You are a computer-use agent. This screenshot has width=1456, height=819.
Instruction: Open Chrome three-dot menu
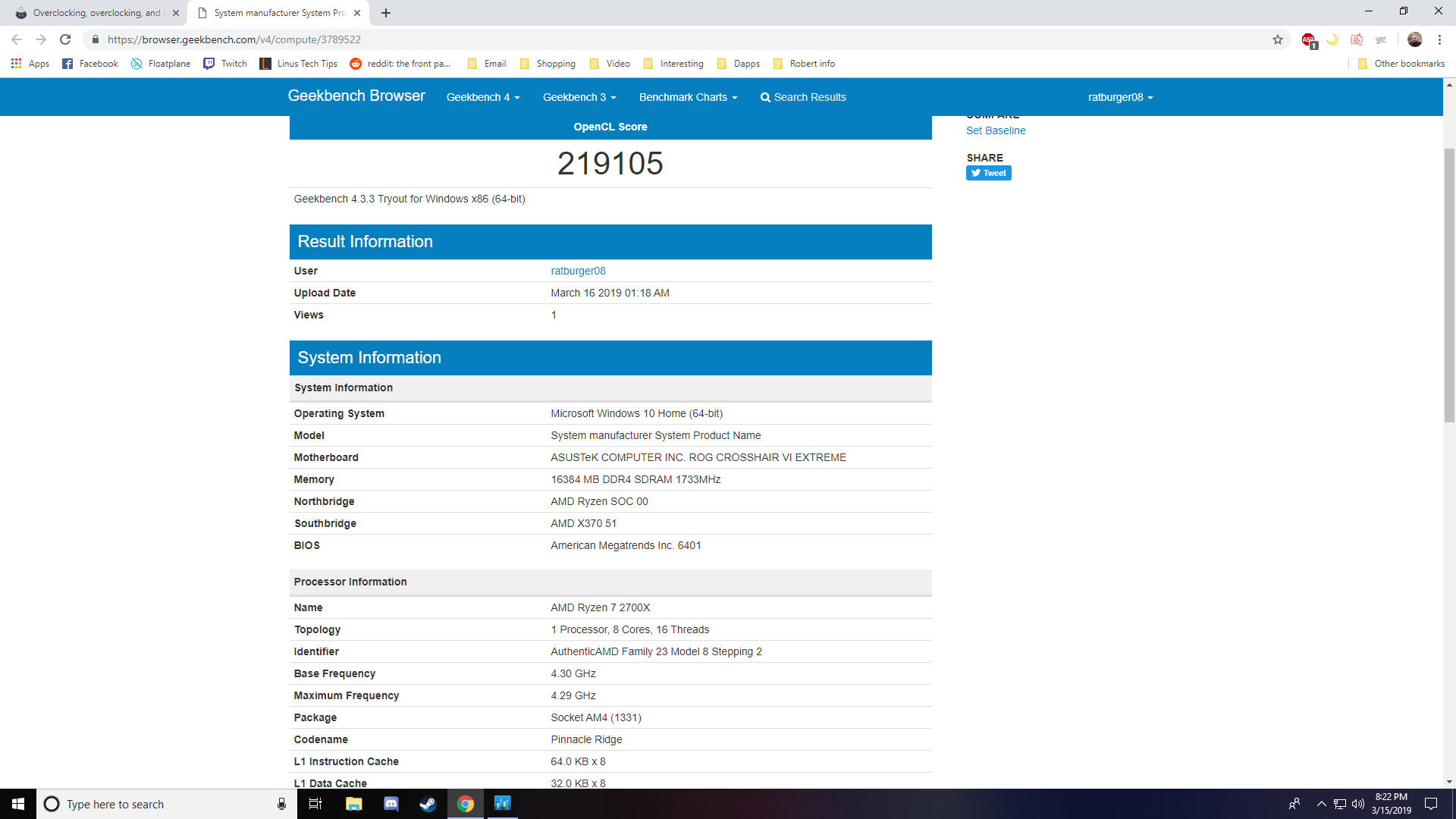[x=1439, y=39]
